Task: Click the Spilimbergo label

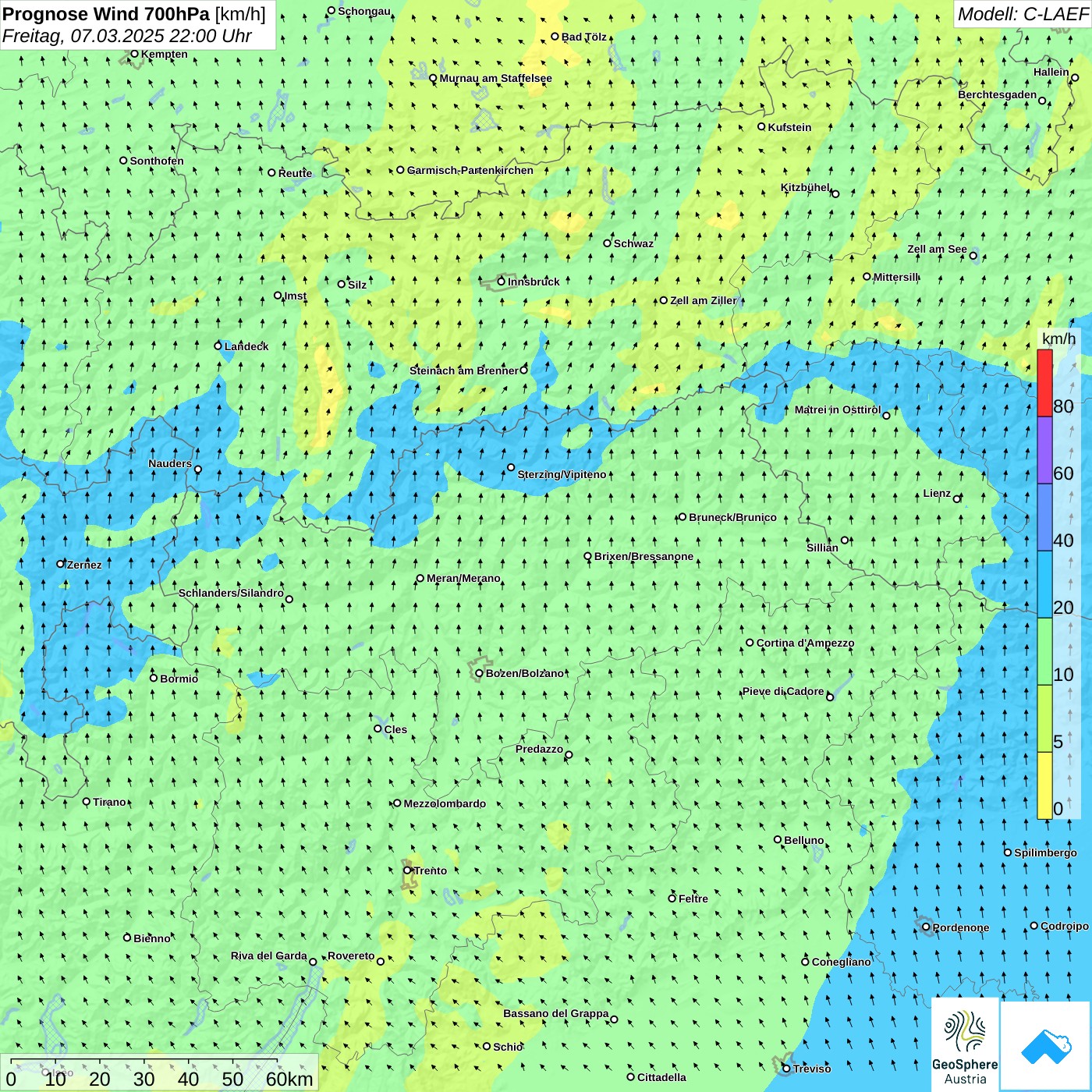Action: pos(1045,853)
